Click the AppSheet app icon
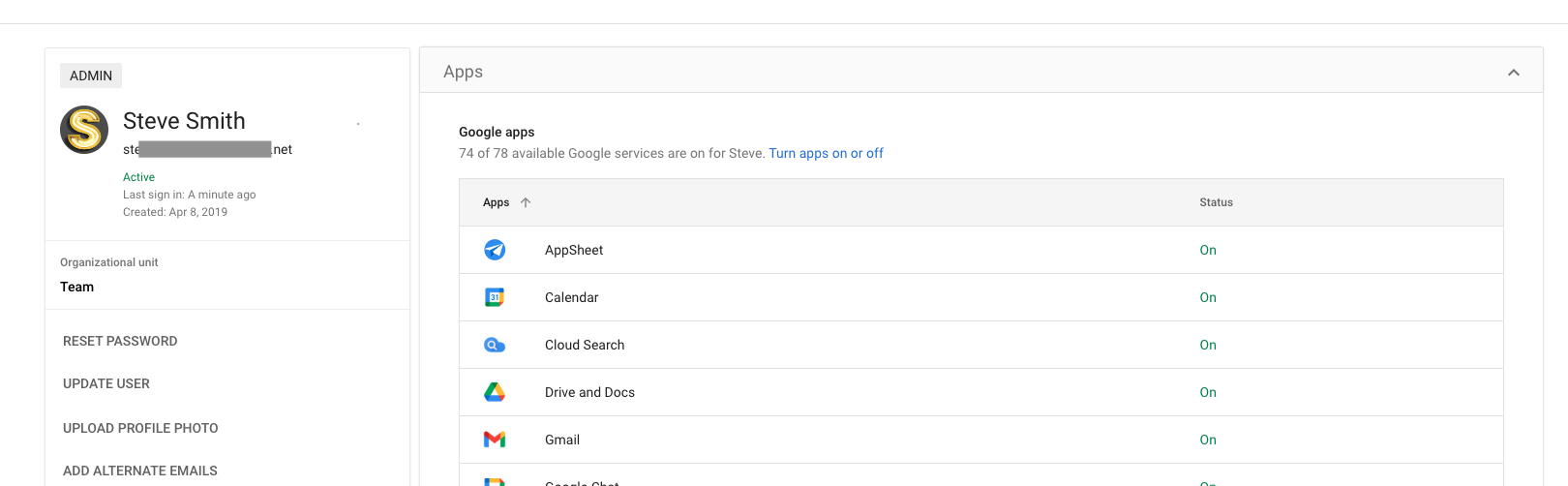1568x486 pixels. pyautogui.click(x=495, y=250)
